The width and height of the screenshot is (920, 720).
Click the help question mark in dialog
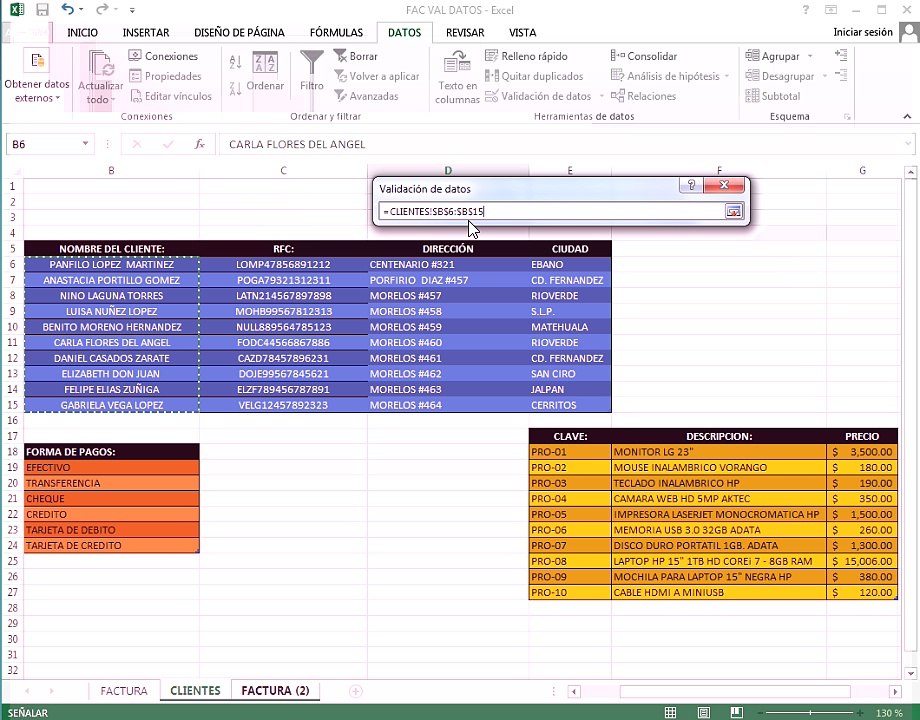691,185
